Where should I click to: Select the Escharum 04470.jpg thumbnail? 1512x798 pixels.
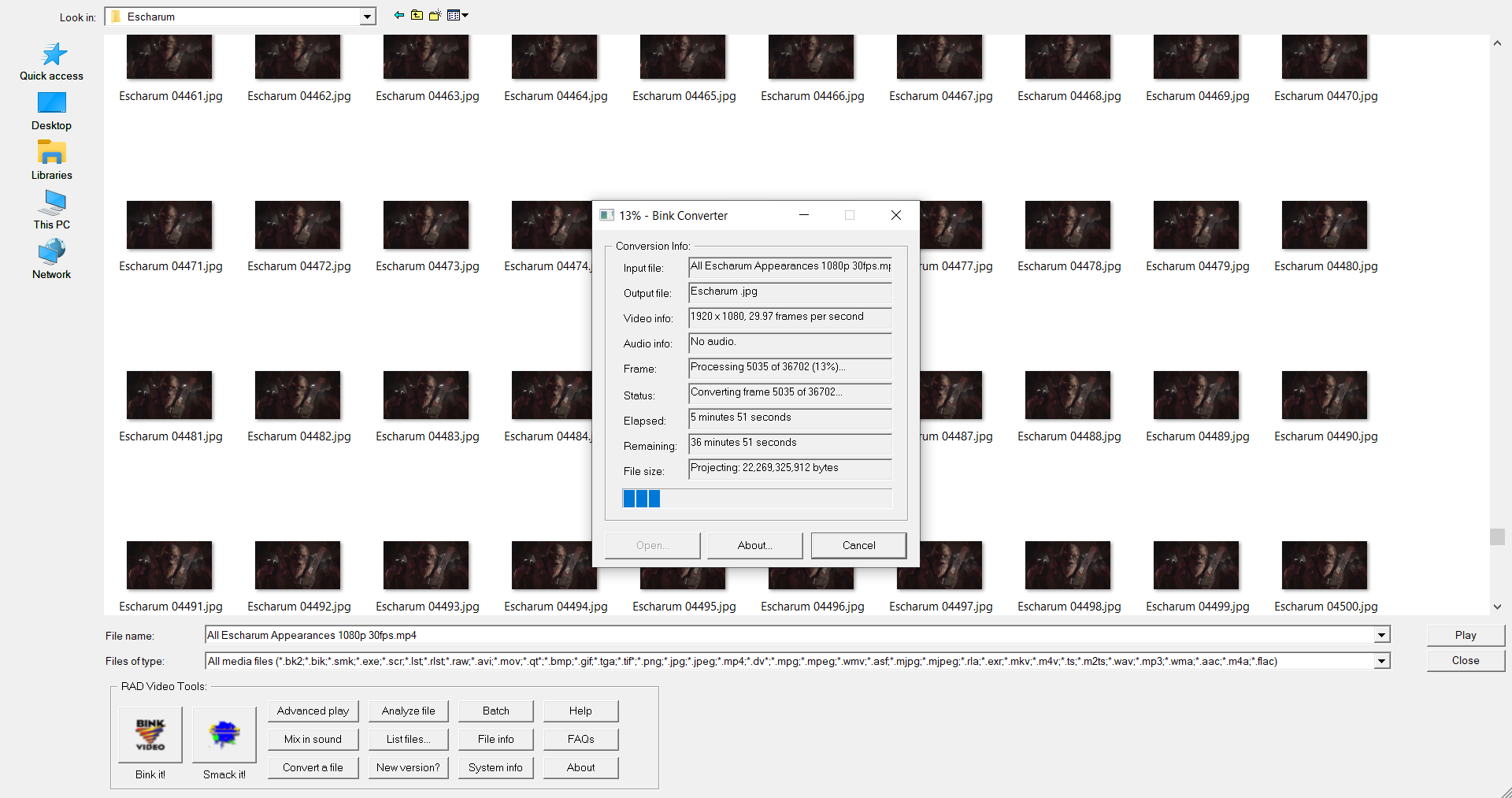click(x=1325, y=57)
